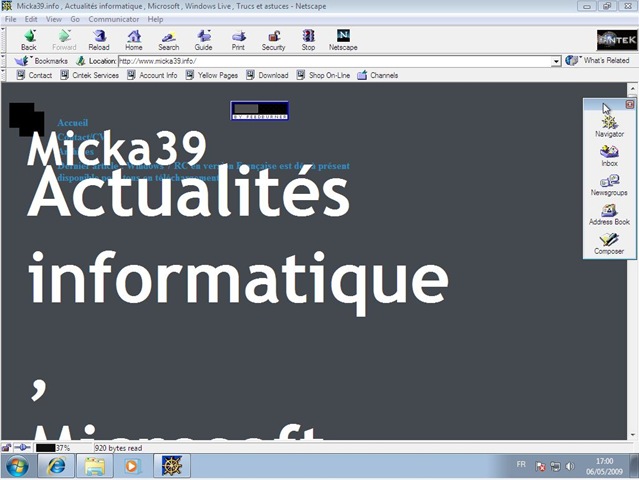Open the Channels folder on personal toolbar
This screenshot has width=639, height=480.
pos(378,75)
